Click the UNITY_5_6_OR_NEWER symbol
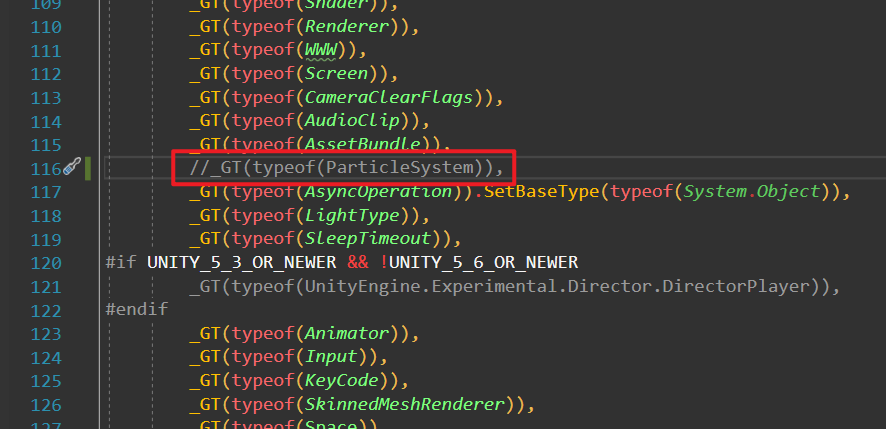Screen dimensions: 886x429 (x=484, y=263)
